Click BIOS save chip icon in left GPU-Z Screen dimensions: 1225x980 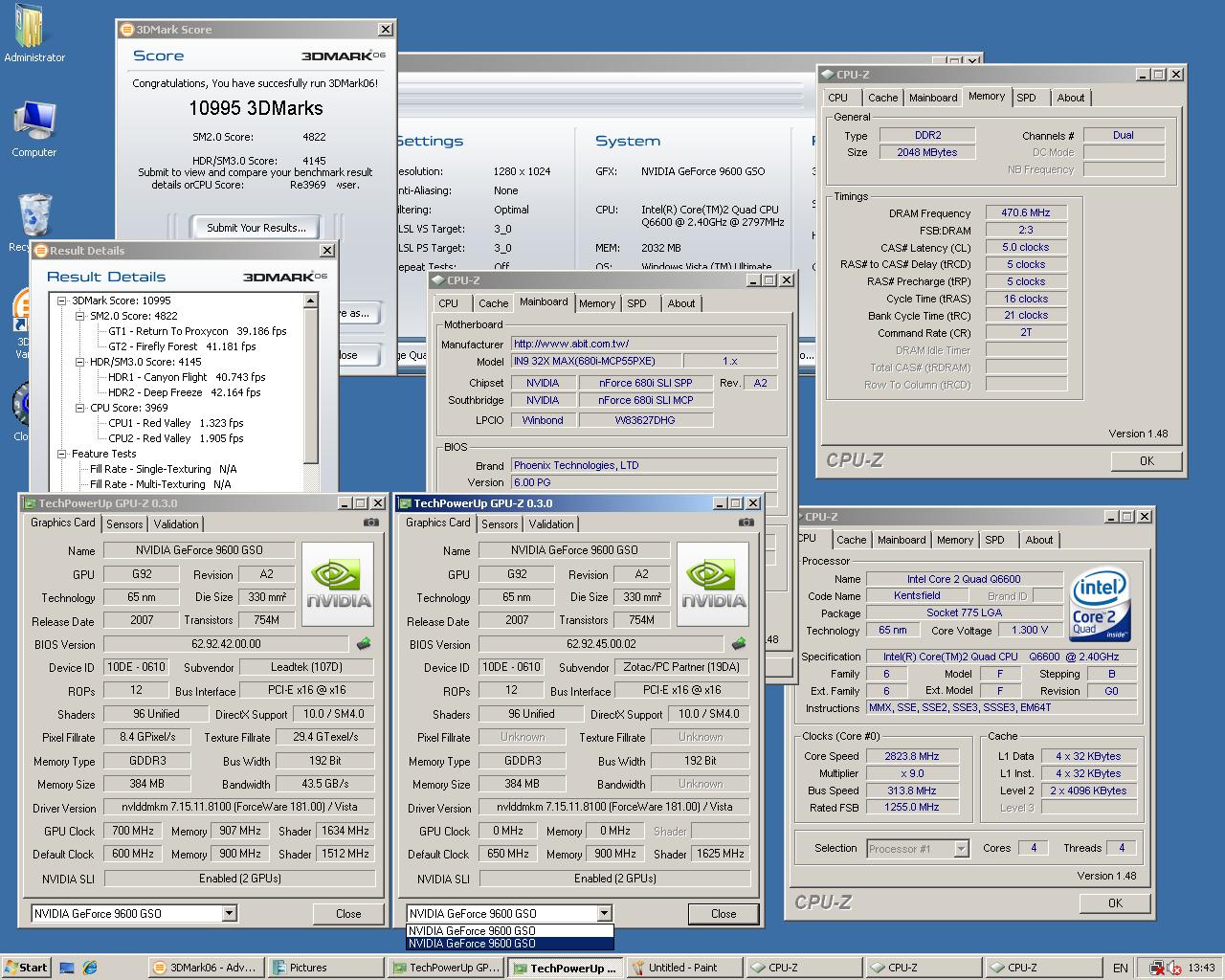click(364, 644)
